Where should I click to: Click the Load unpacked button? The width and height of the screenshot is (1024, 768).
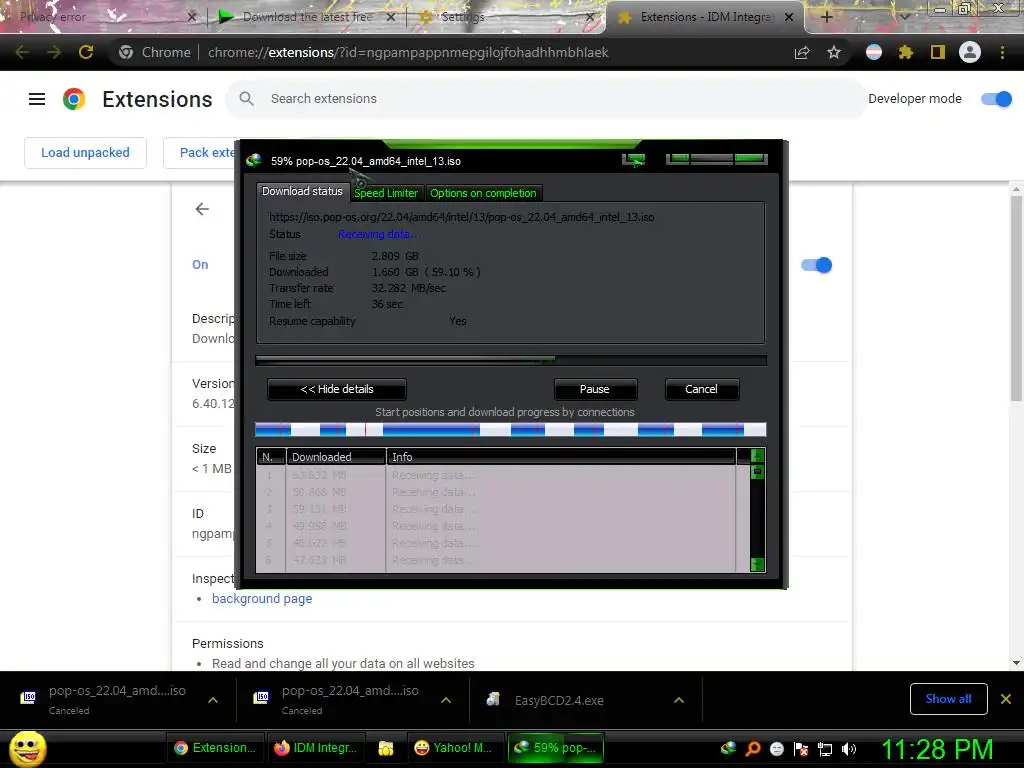(86, 153)
